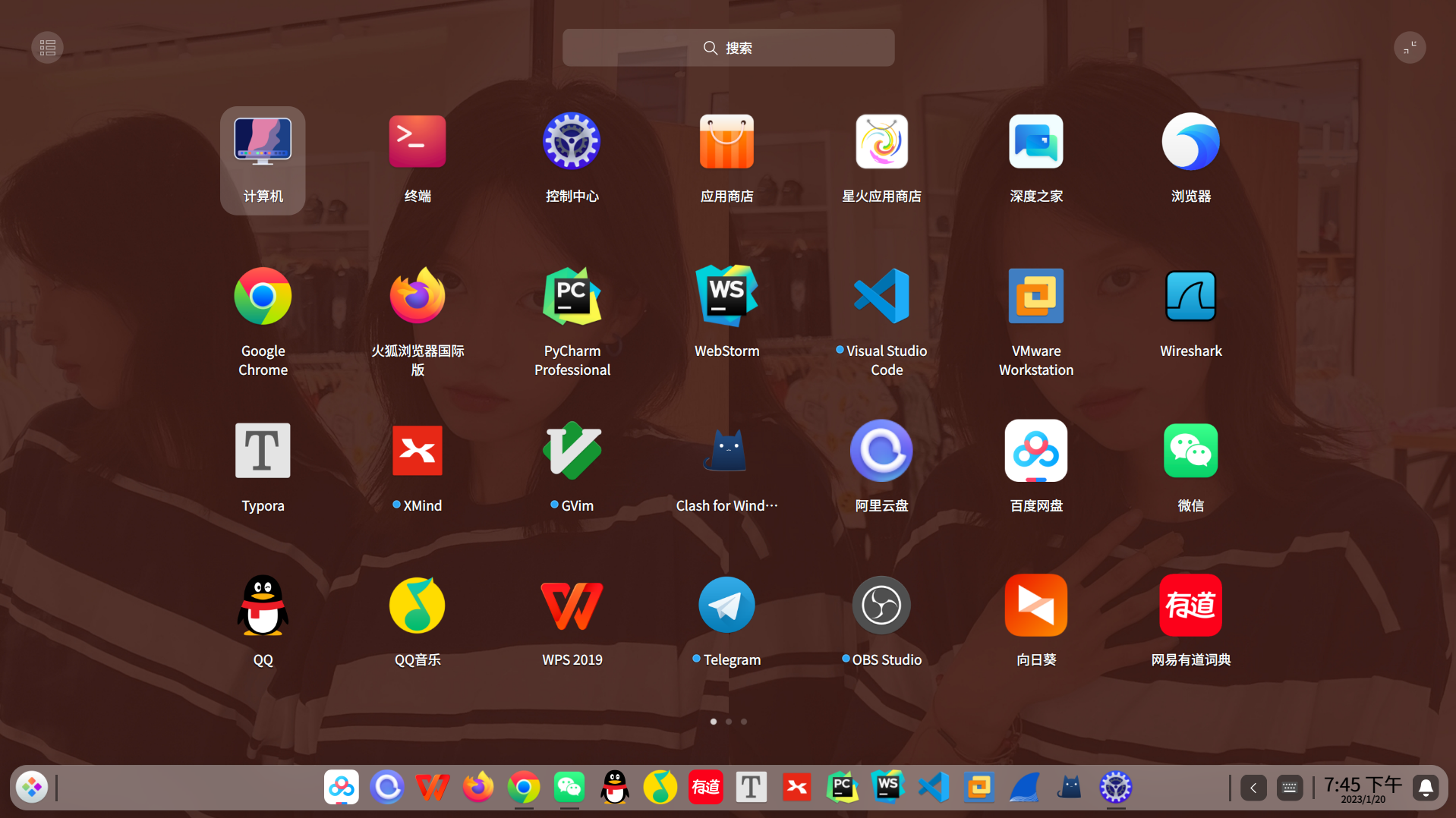Click the launcher button in the dock
This screenshot has width=1456, height=818.
tap(32, 788)
